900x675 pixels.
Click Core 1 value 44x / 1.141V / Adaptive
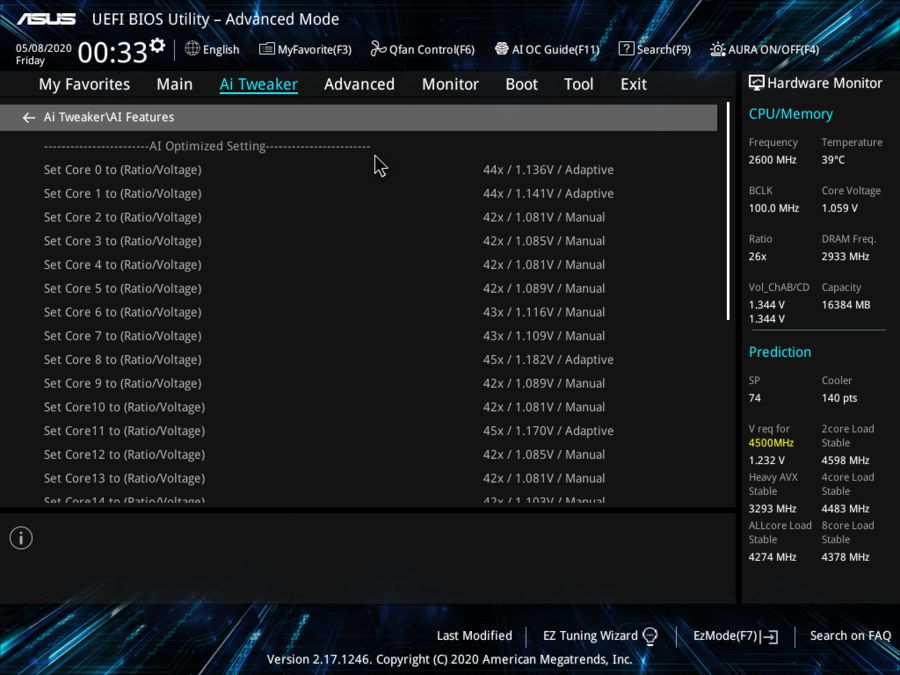tap(548, 194)
